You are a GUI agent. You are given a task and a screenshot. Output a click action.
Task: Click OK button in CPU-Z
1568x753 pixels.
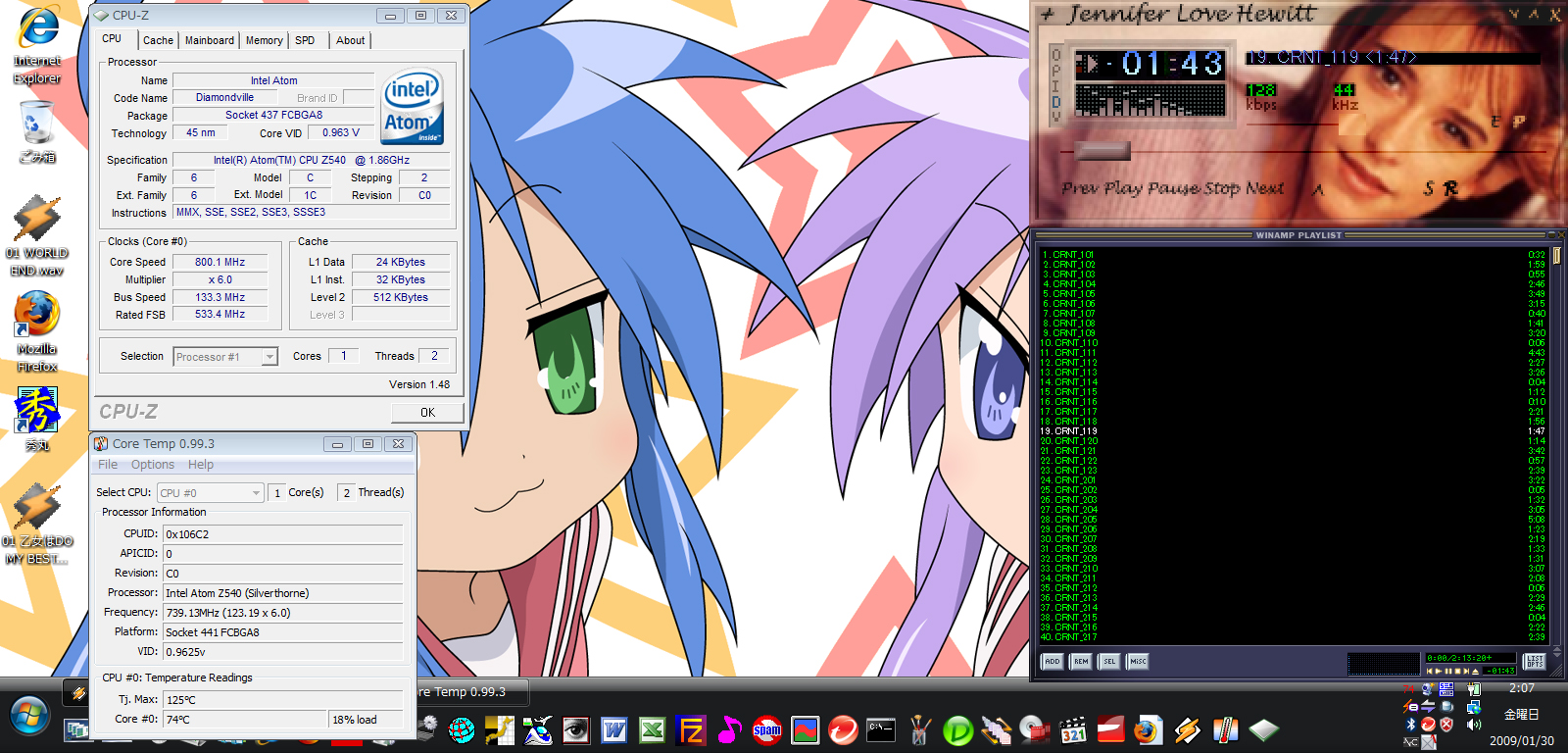point(427,413)
